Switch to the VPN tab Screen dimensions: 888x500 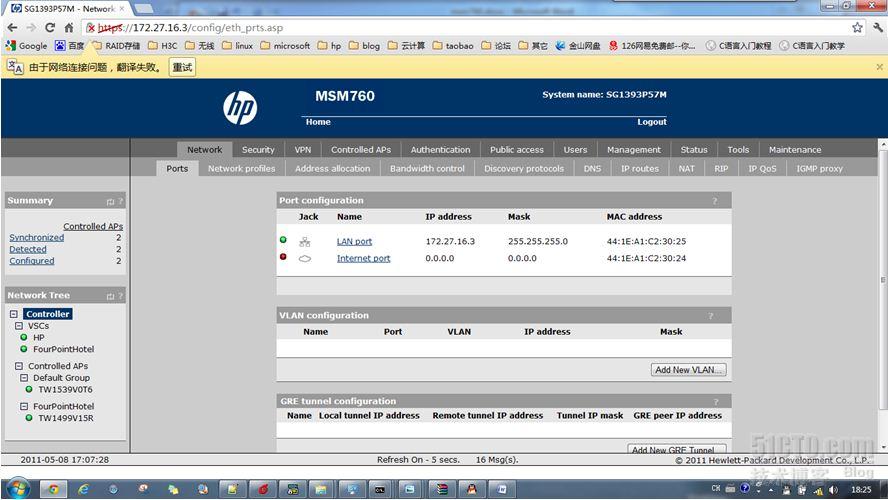click(303, 149)
